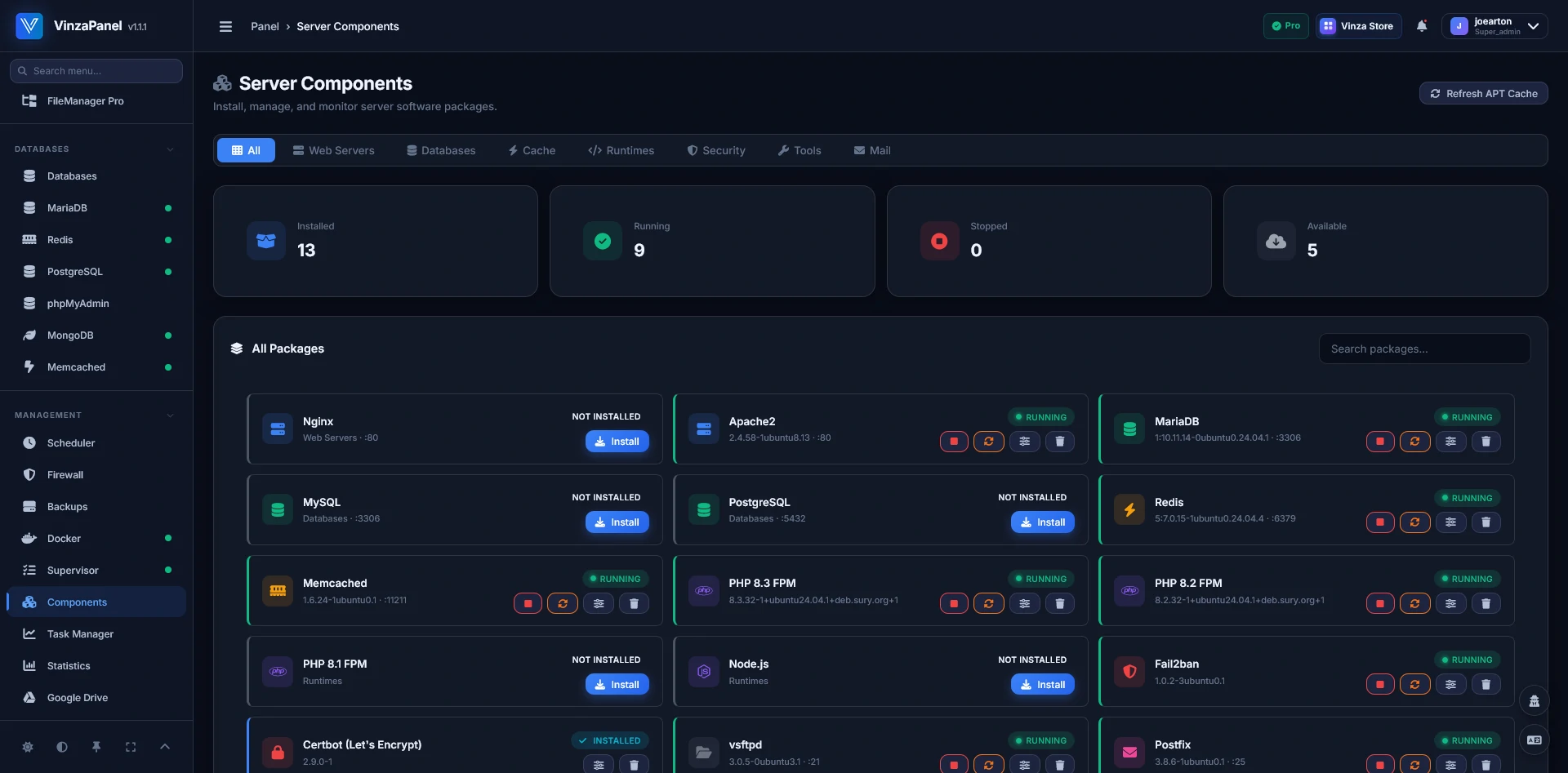Focus the Search packages field
The height and width of the screenshot is (773, 1568).
tap(1424, 349)
